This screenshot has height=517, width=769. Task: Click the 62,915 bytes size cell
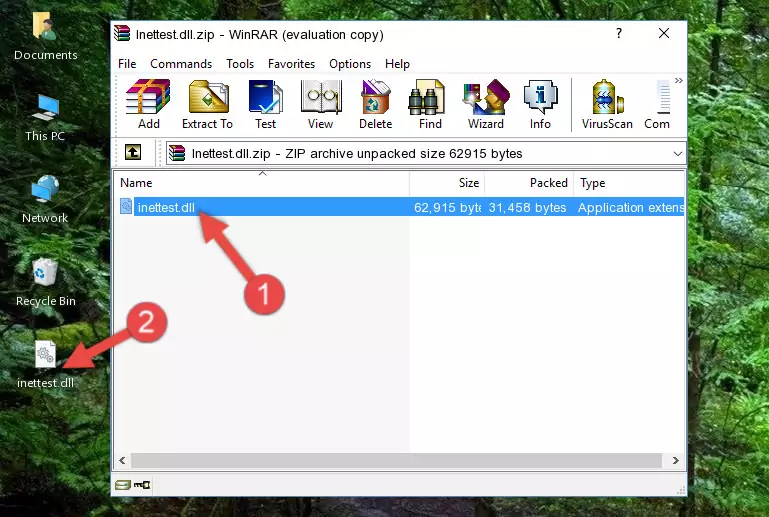(447, 207)
